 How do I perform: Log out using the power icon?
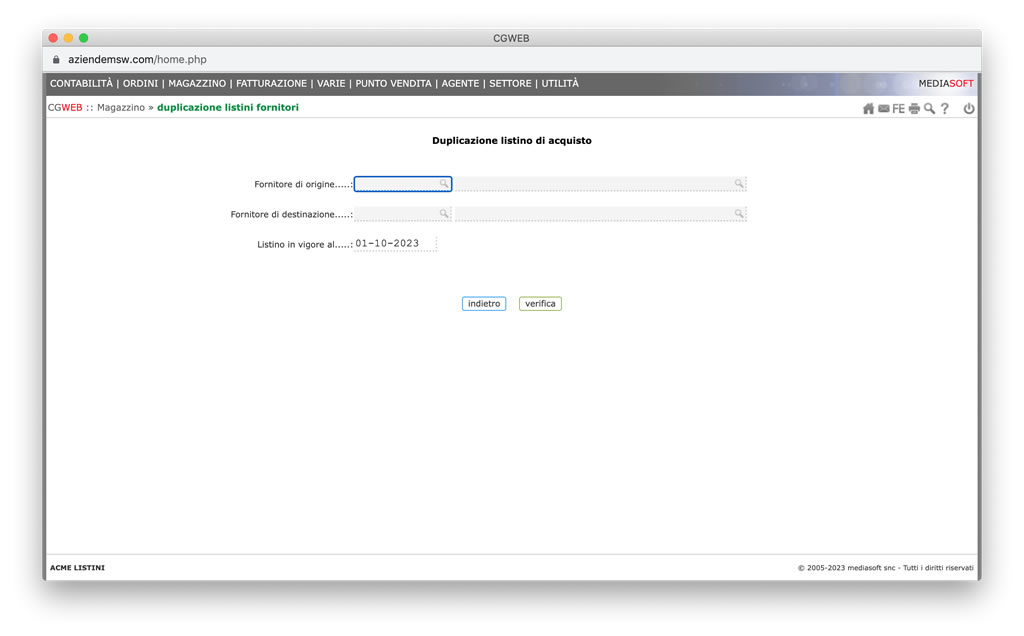point(968,109)
